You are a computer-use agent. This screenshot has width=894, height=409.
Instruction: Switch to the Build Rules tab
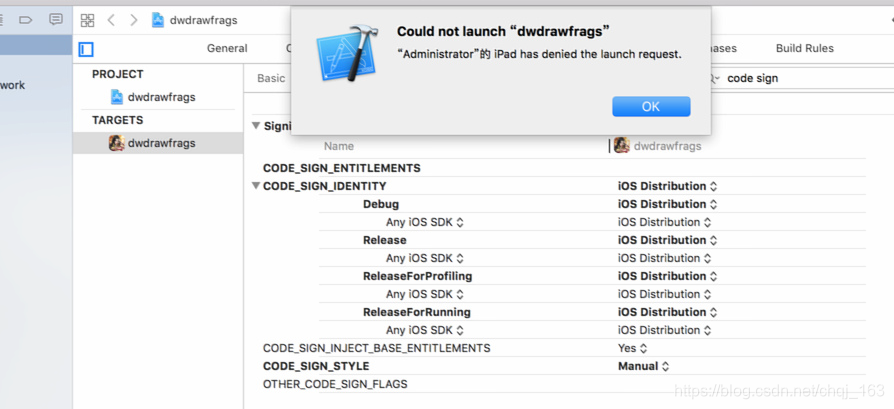[x=804, y=48]
